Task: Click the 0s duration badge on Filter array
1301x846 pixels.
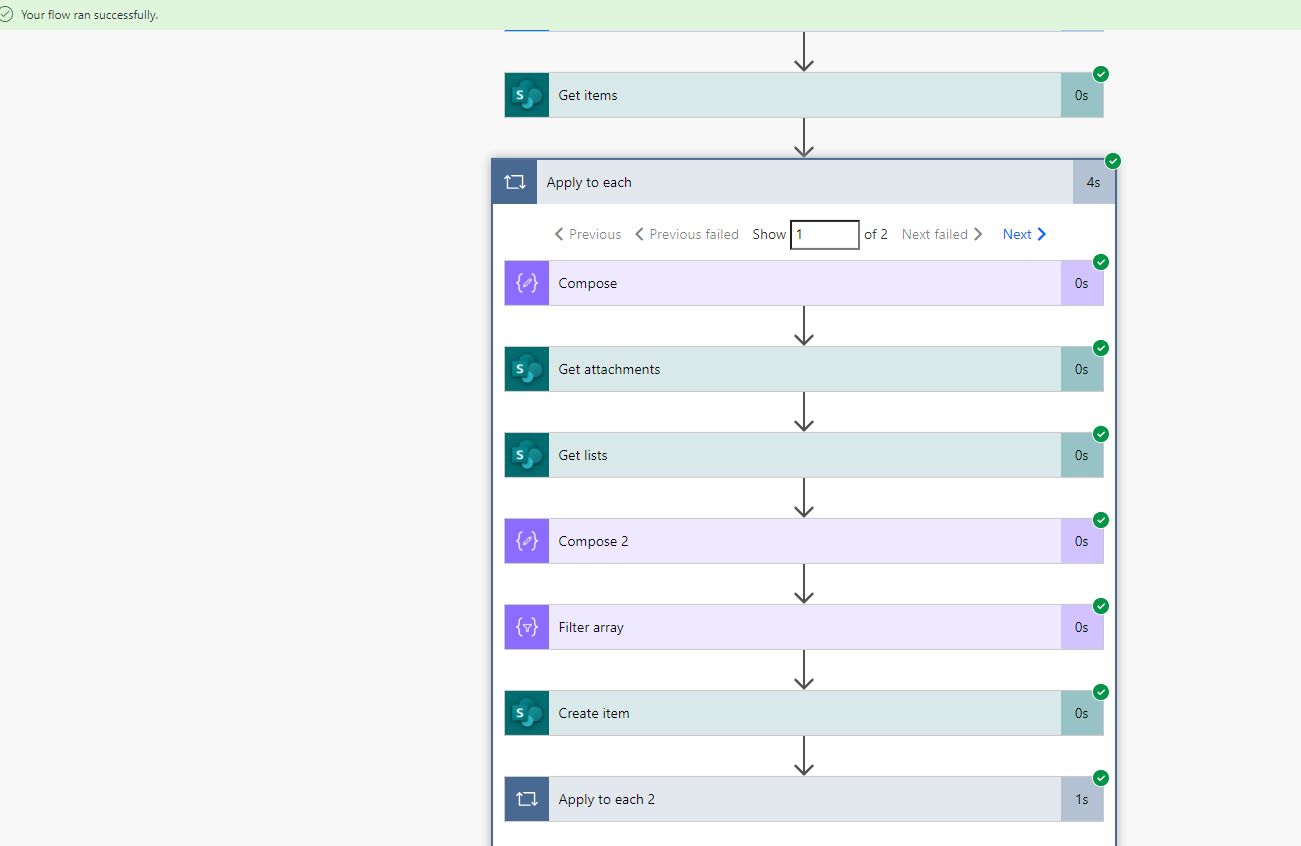Action: pos(1082,627)
